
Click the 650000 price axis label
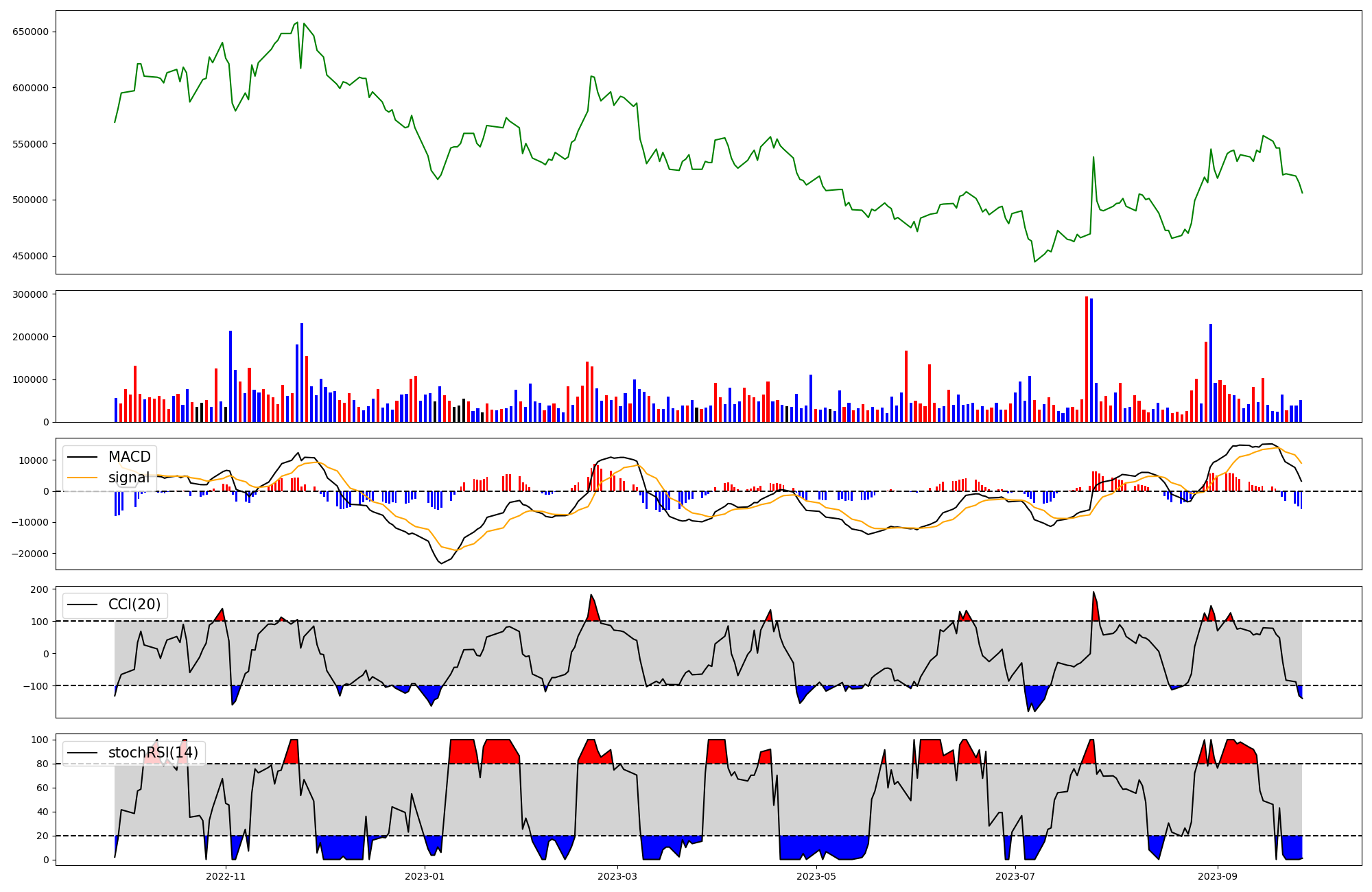coord(30,32)
